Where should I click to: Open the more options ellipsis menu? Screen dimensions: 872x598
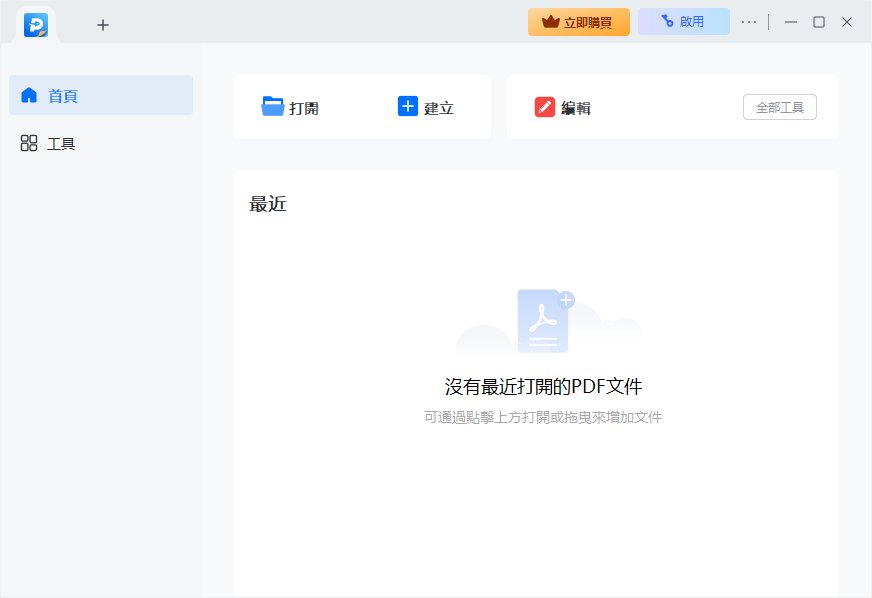(x=748, y=21)
